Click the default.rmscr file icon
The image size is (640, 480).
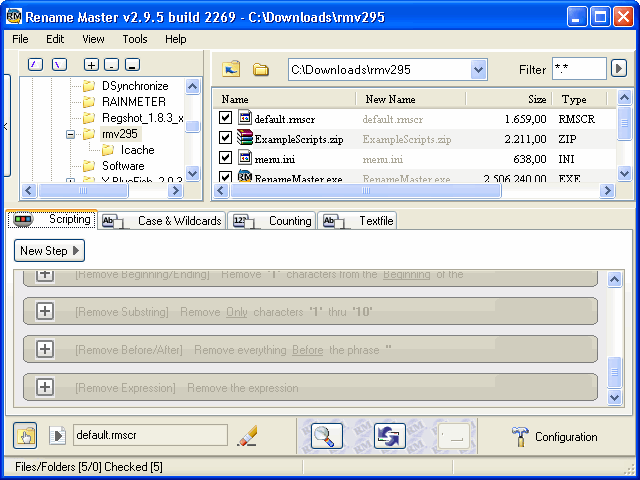pyautogui.click(x=244, y=118)
